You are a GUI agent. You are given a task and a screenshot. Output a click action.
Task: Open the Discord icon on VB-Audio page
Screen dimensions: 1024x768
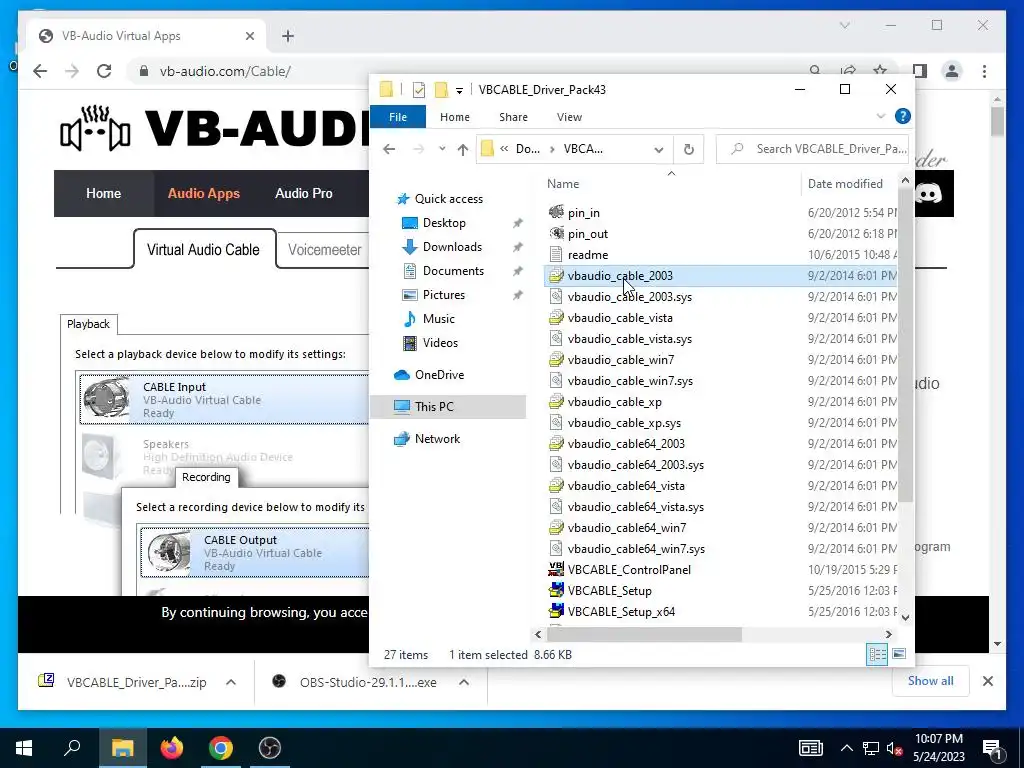click(928, 193)
